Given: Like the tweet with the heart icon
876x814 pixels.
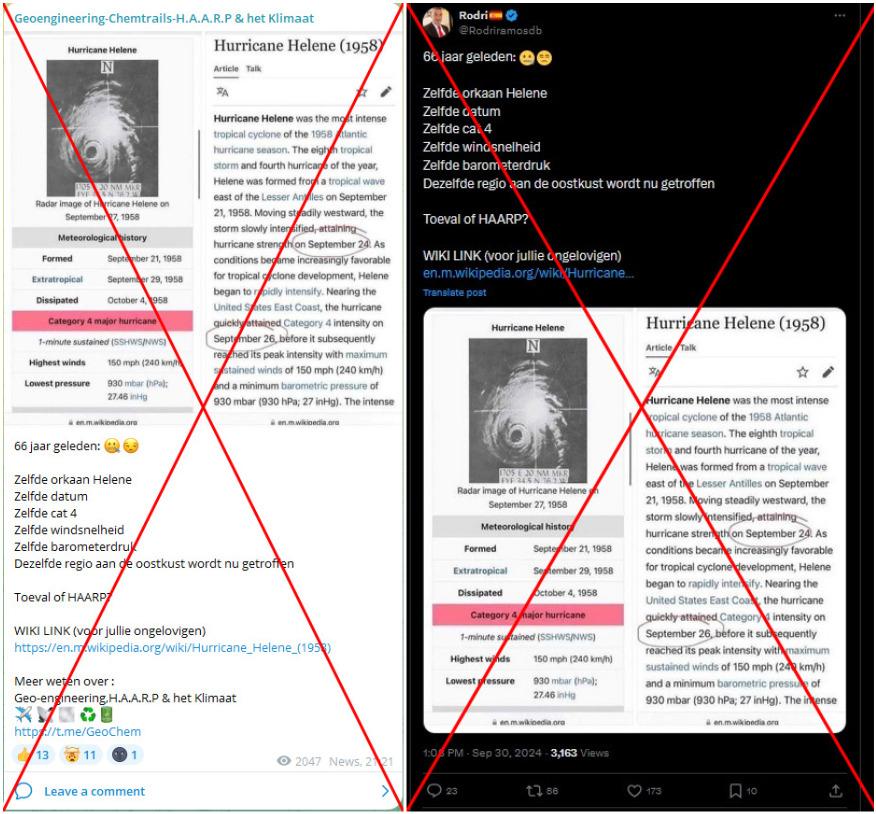Looking at the screenshot, I should point(634,791).
